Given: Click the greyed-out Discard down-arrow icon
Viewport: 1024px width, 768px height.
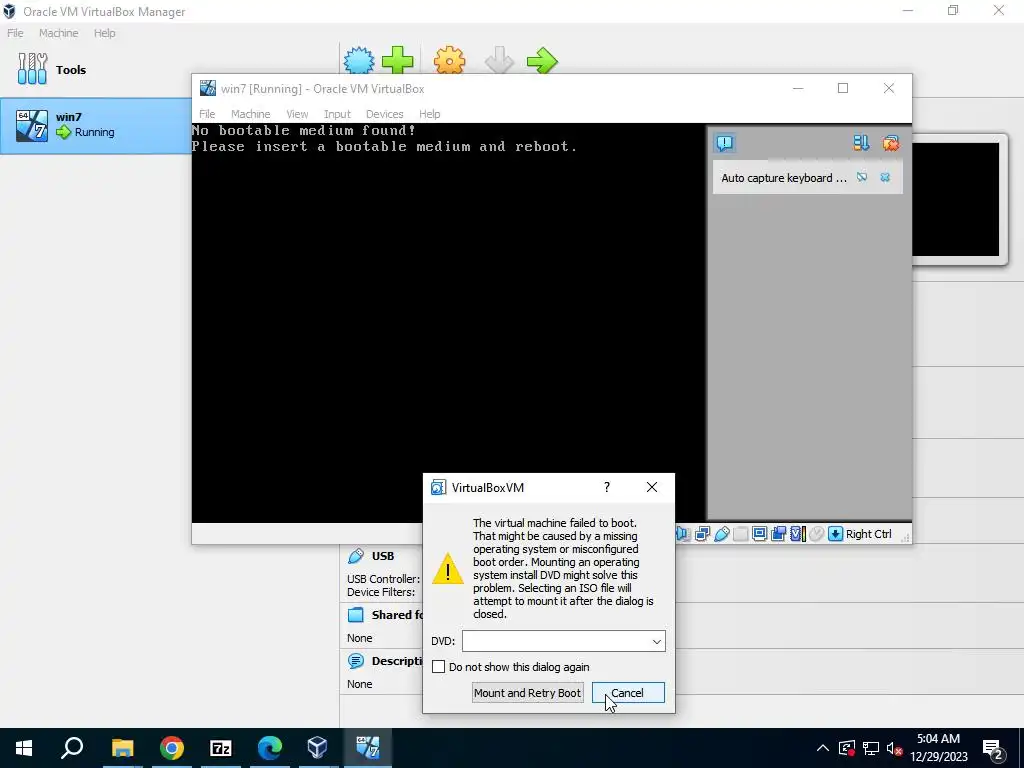Looking at the screenshot, I should (x=499, y=61).
